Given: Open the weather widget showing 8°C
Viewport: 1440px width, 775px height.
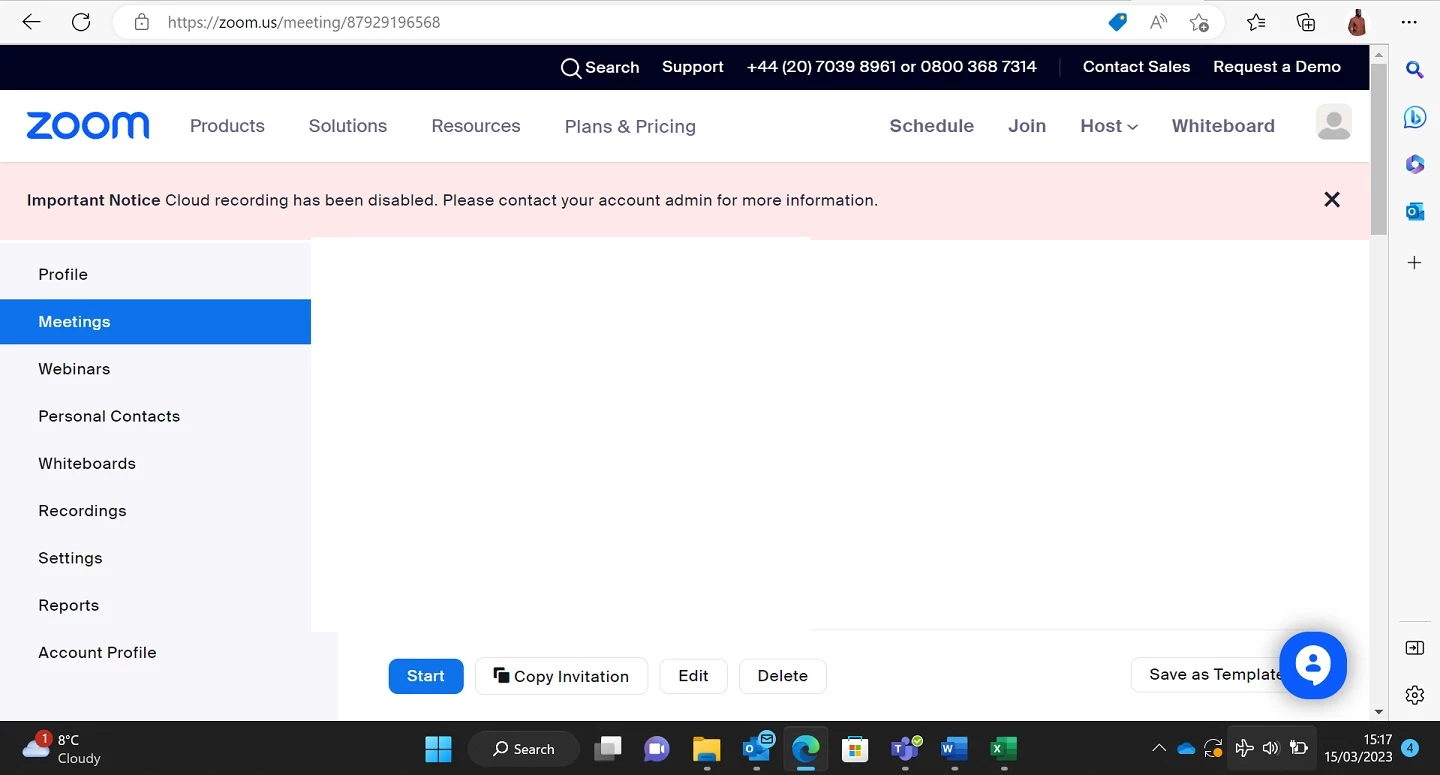Looking at the screenshot, I should [62, 749].
